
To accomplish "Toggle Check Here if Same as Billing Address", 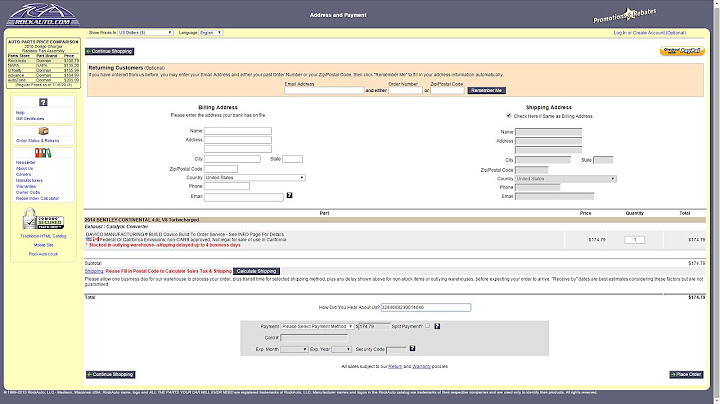I will pyautogui.click(x=509, y=116).
